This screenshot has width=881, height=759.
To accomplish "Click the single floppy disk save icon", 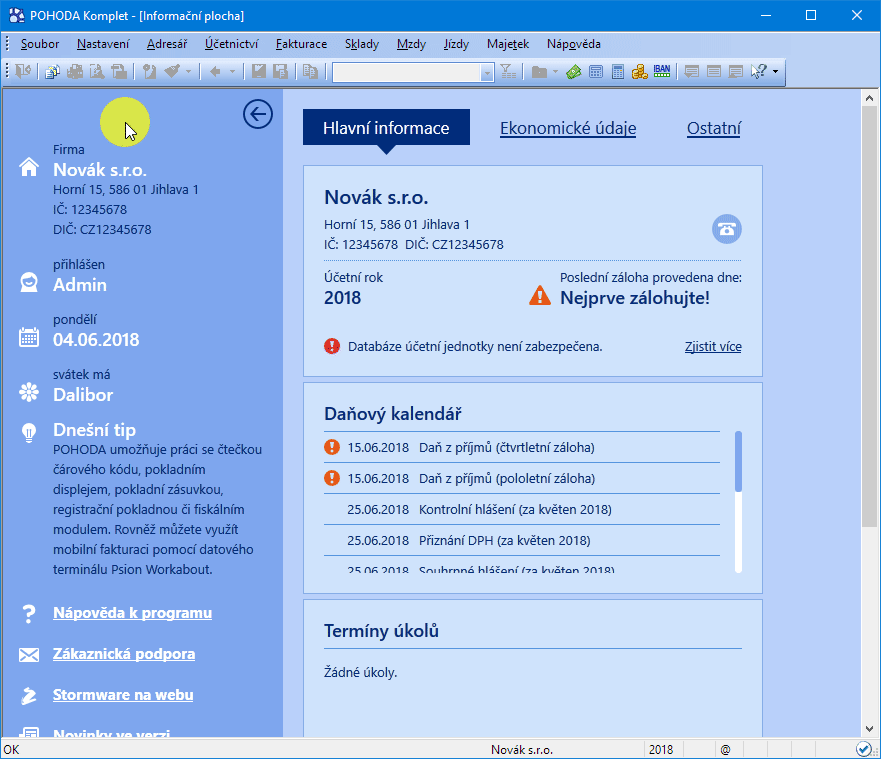I will click(x=258, y=71).
